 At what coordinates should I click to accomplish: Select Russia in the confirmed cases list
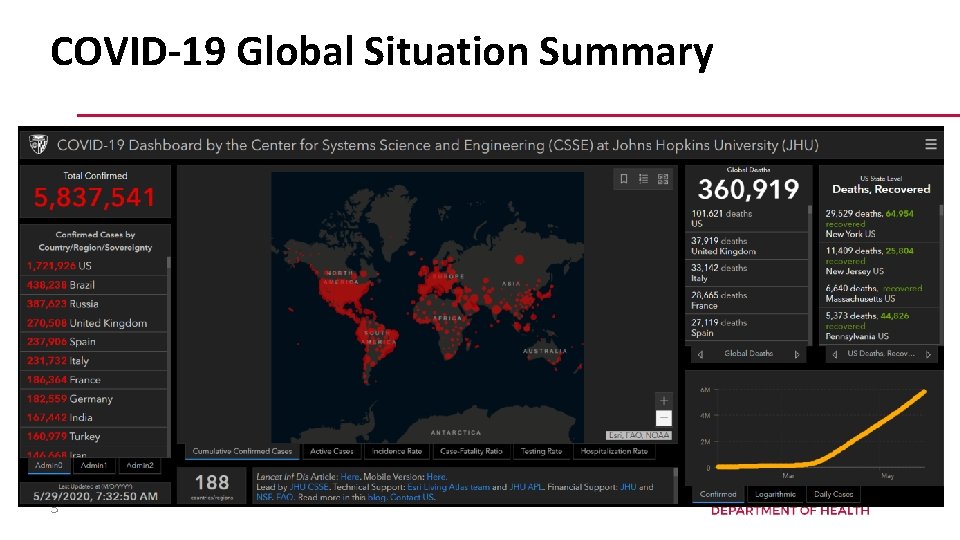94,304
